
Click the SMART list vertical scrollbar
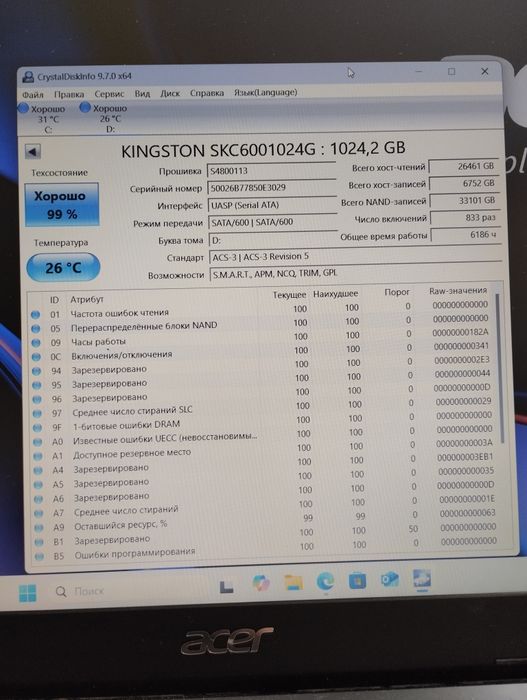point(500,366)
